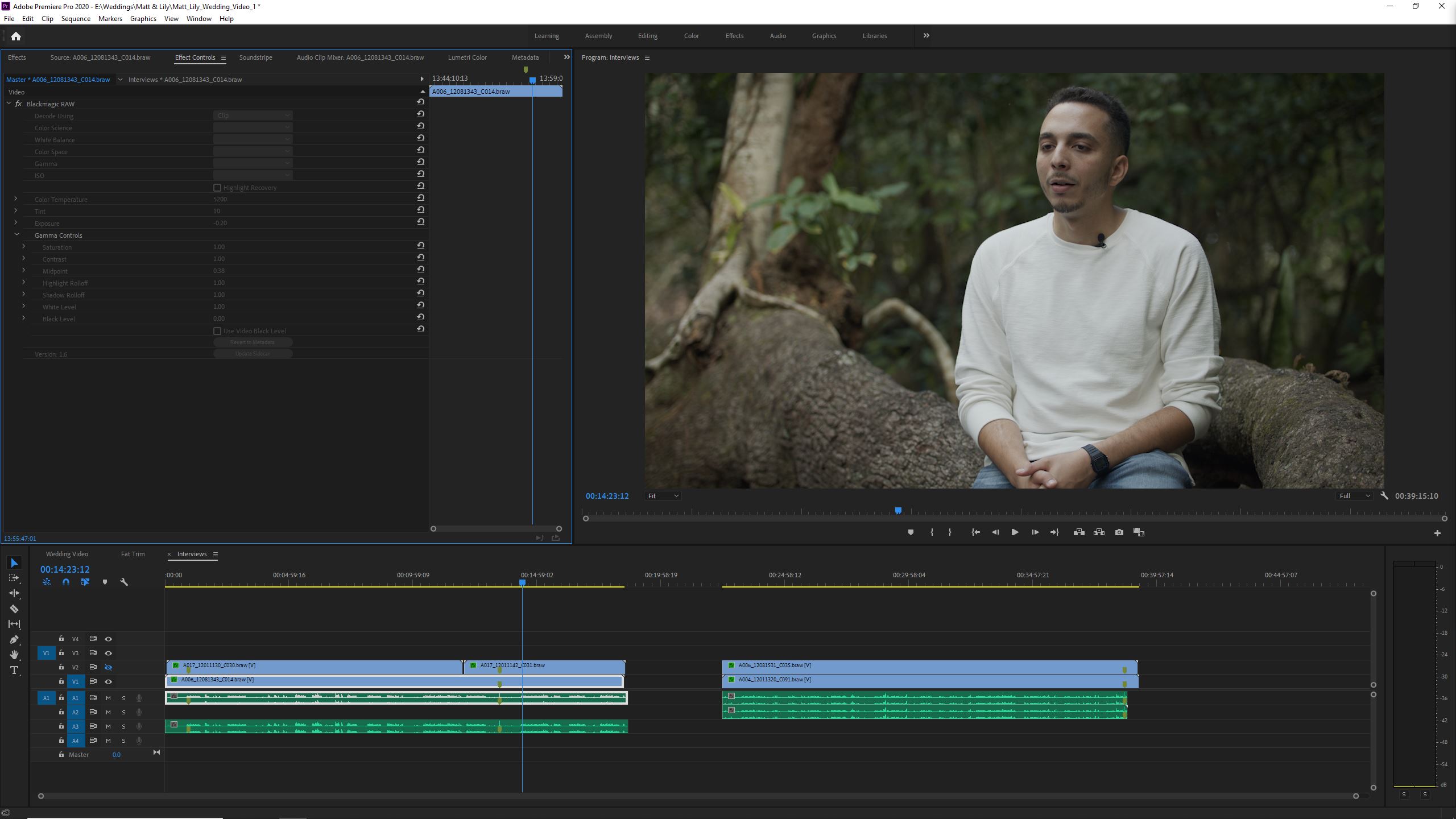This screenshot has width=1456, height=819.
Task: Enable Highlight Recovery checkbox
Action: click(217, 188)
